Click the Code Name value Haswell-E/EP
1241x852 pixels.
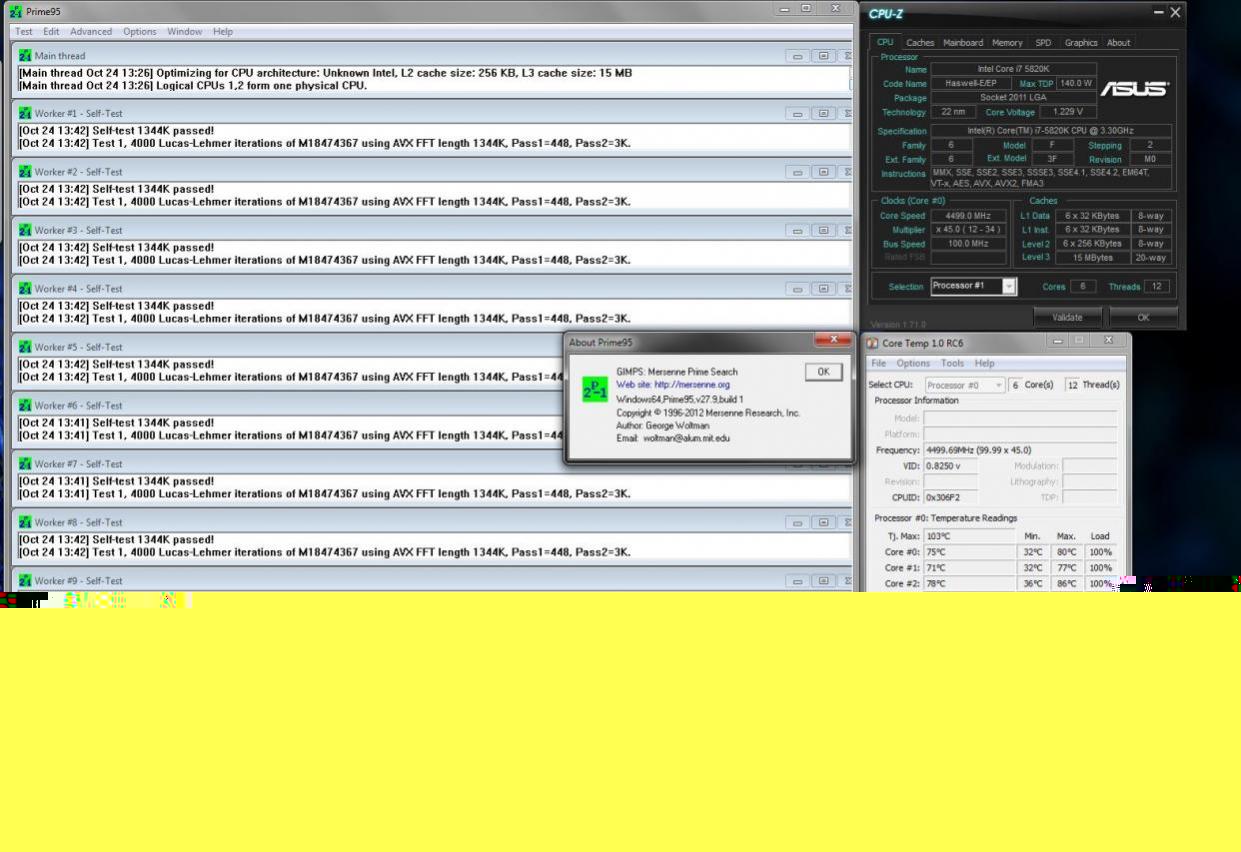(x=971, y=83)
